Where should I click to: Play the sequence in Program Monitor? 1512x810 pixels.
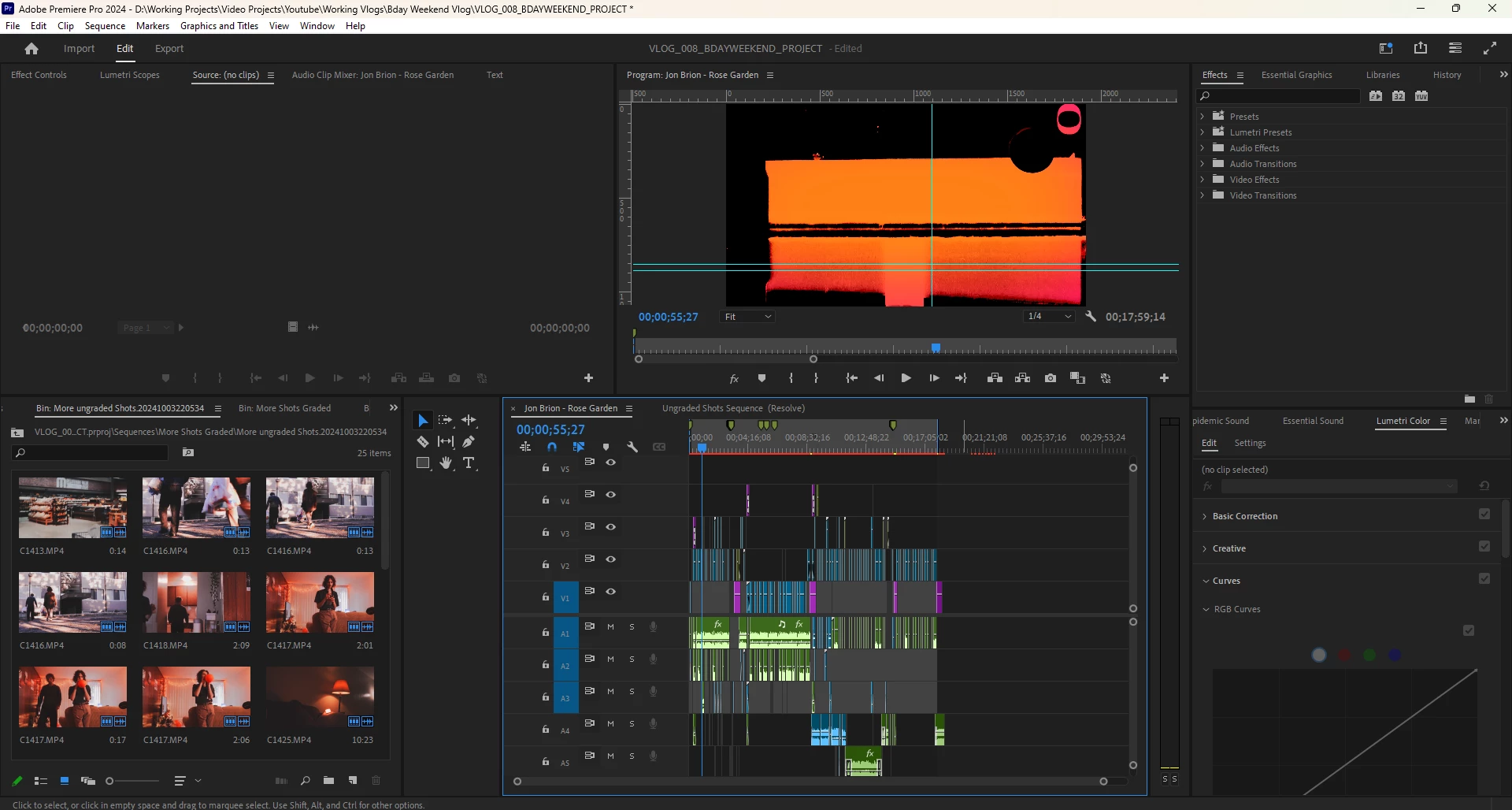906,379
